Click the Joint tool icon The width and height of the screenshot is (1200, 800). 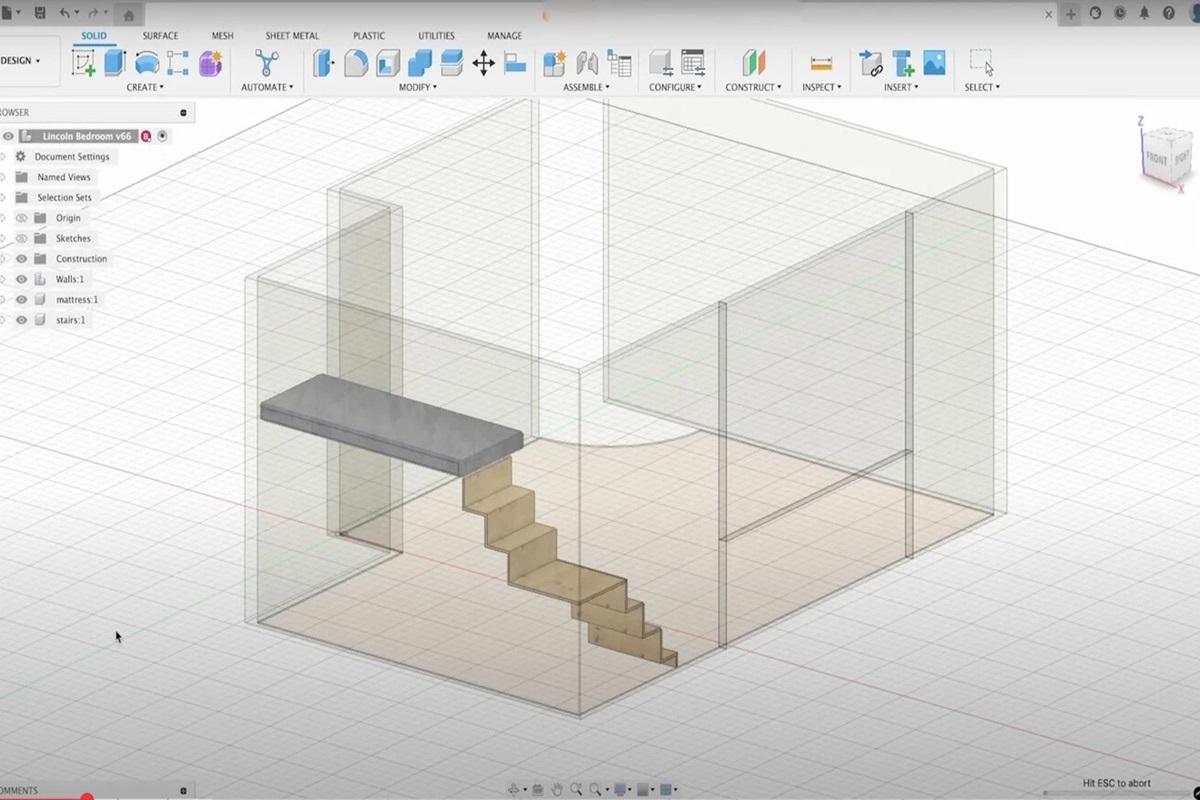587,64
